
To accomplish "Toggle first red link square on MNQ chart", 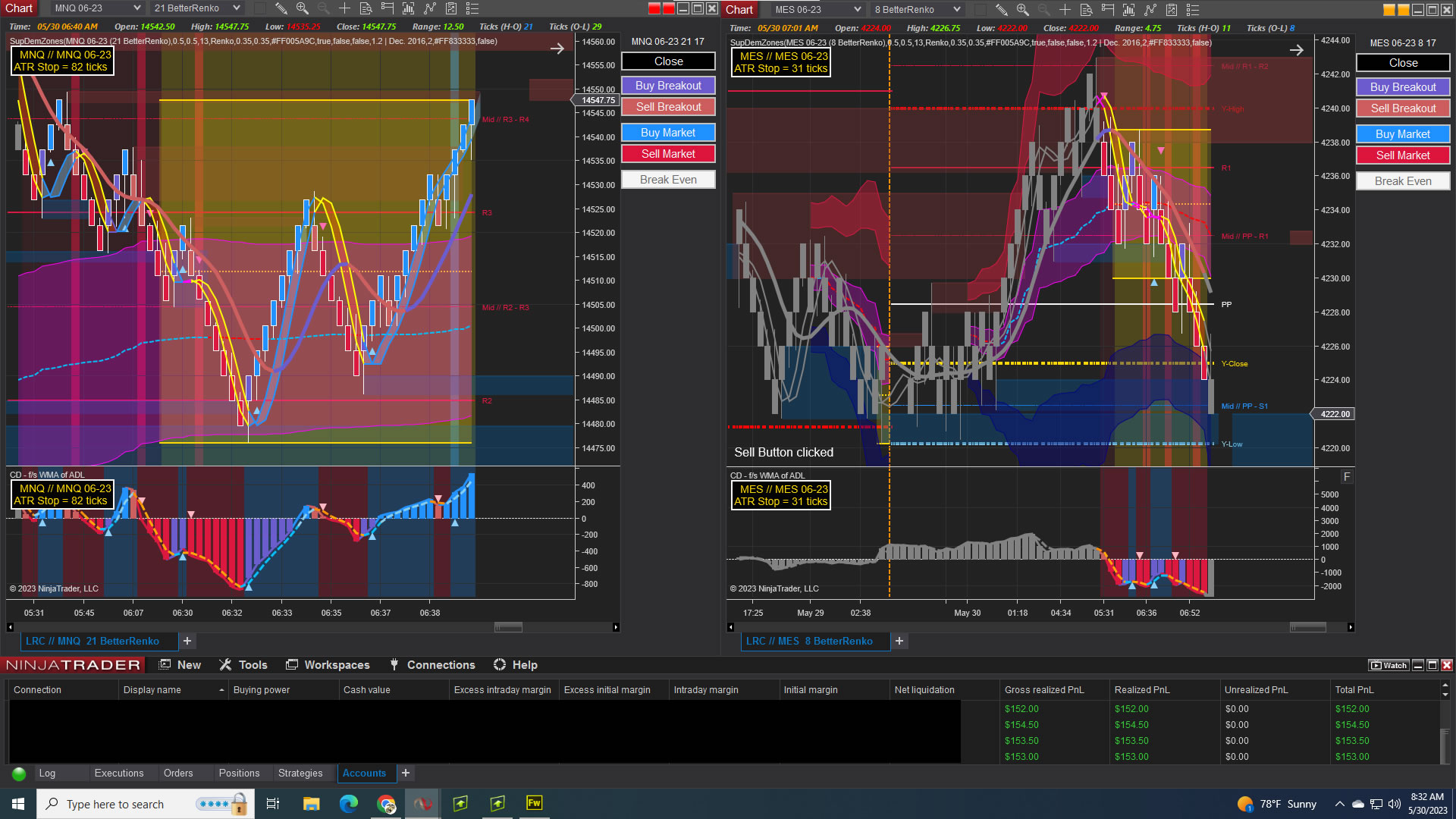I will (x=654, y=8).
